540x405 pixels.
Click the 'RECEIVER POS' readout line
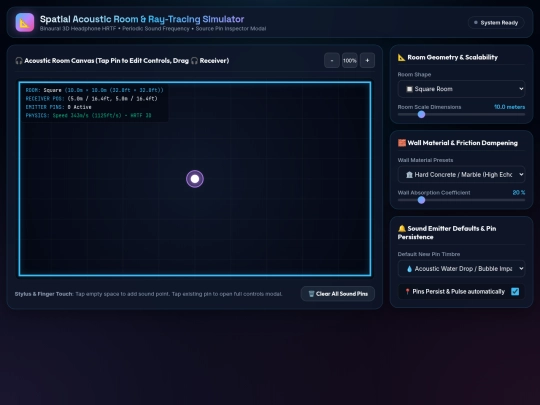91,98
